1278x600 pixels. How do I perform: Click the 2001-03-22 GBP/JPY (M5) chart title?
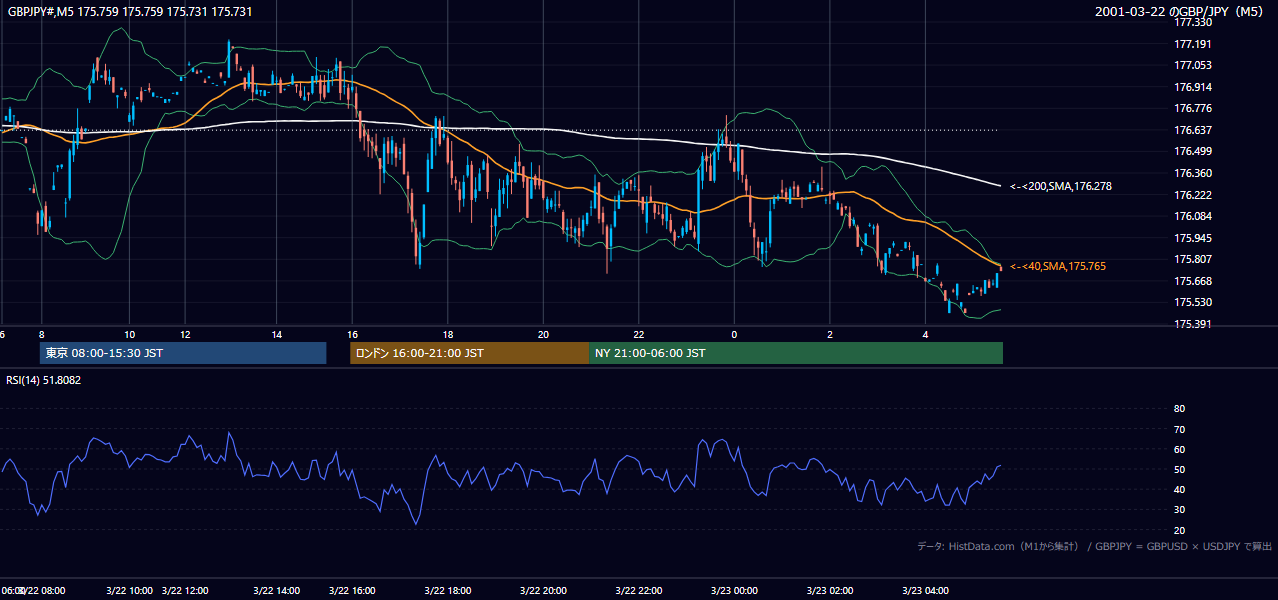[x=1181, y=11]
